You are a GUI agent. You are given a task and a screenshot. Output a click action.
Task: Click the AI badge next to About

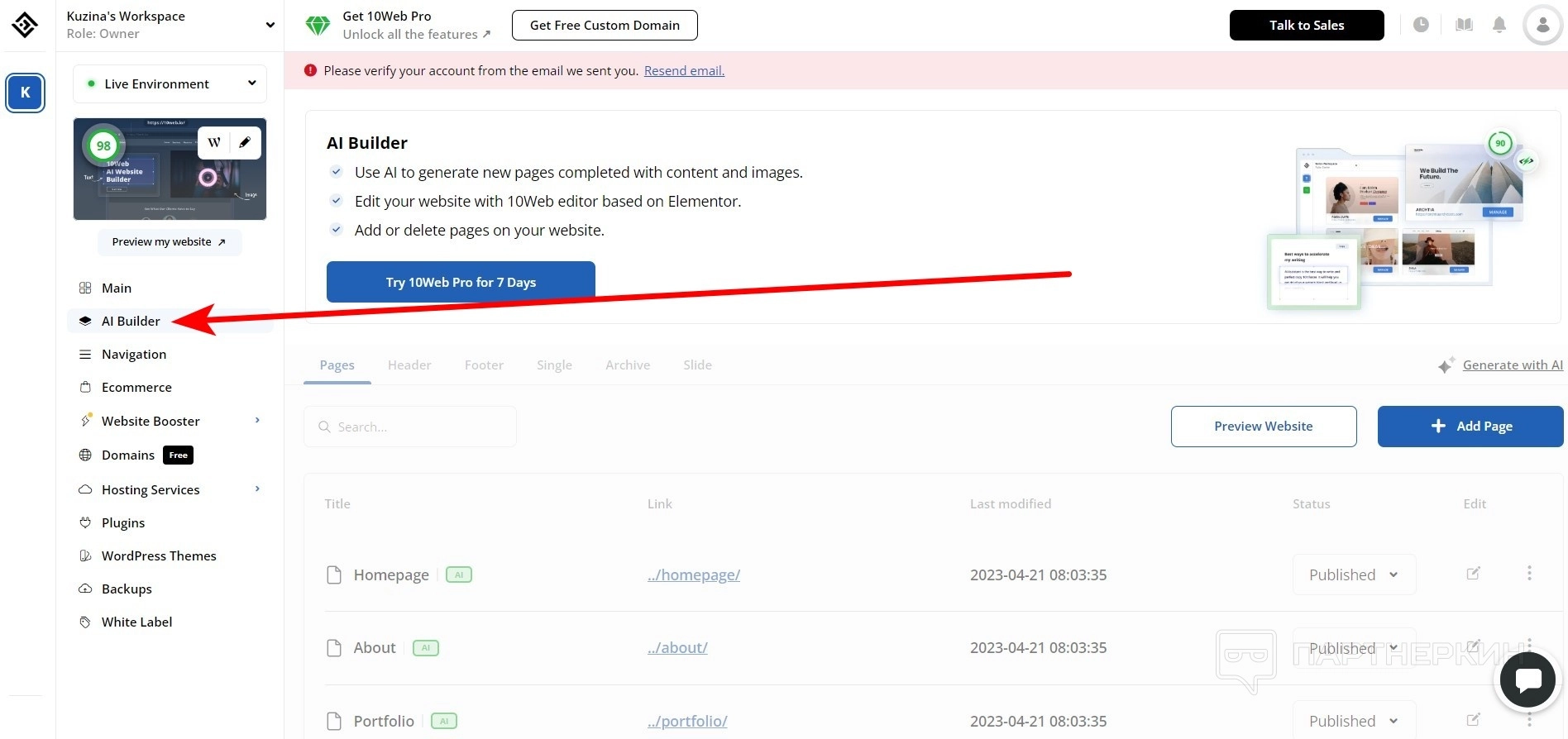[x=426, y=647]
